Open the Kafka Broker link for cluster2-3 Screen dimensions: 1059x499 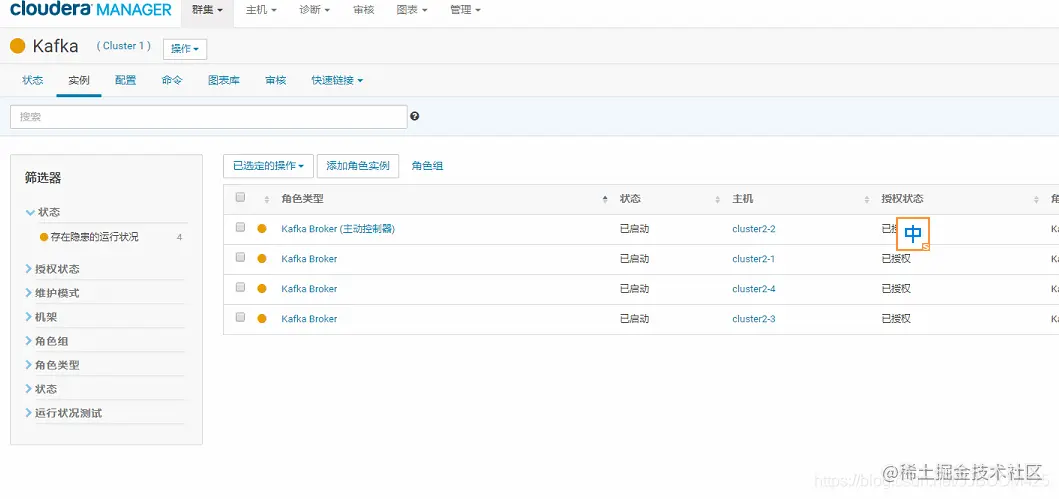coord(309,318)
